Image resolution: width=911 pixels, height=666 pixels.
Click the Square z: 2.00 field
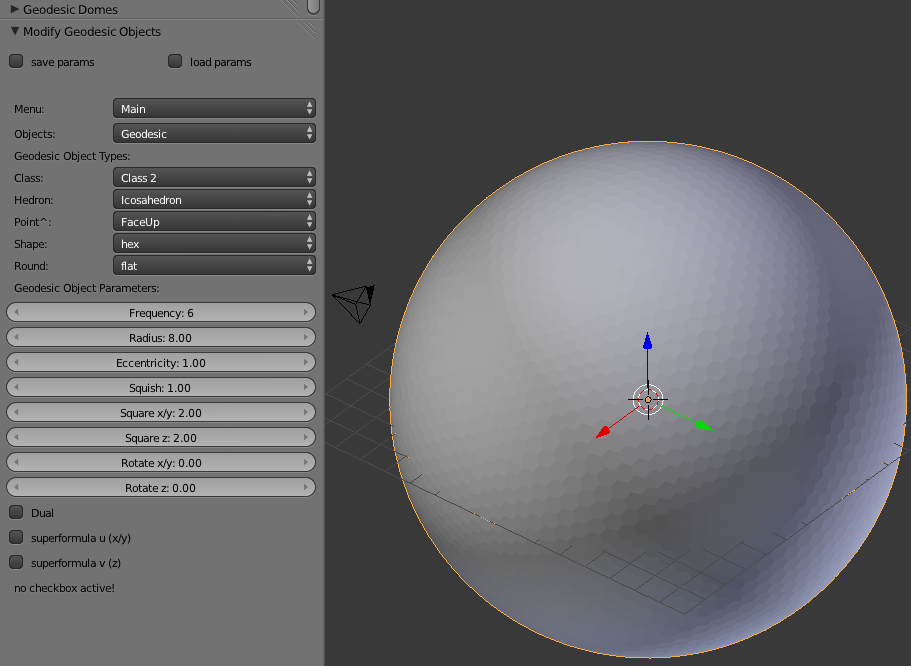161,438
